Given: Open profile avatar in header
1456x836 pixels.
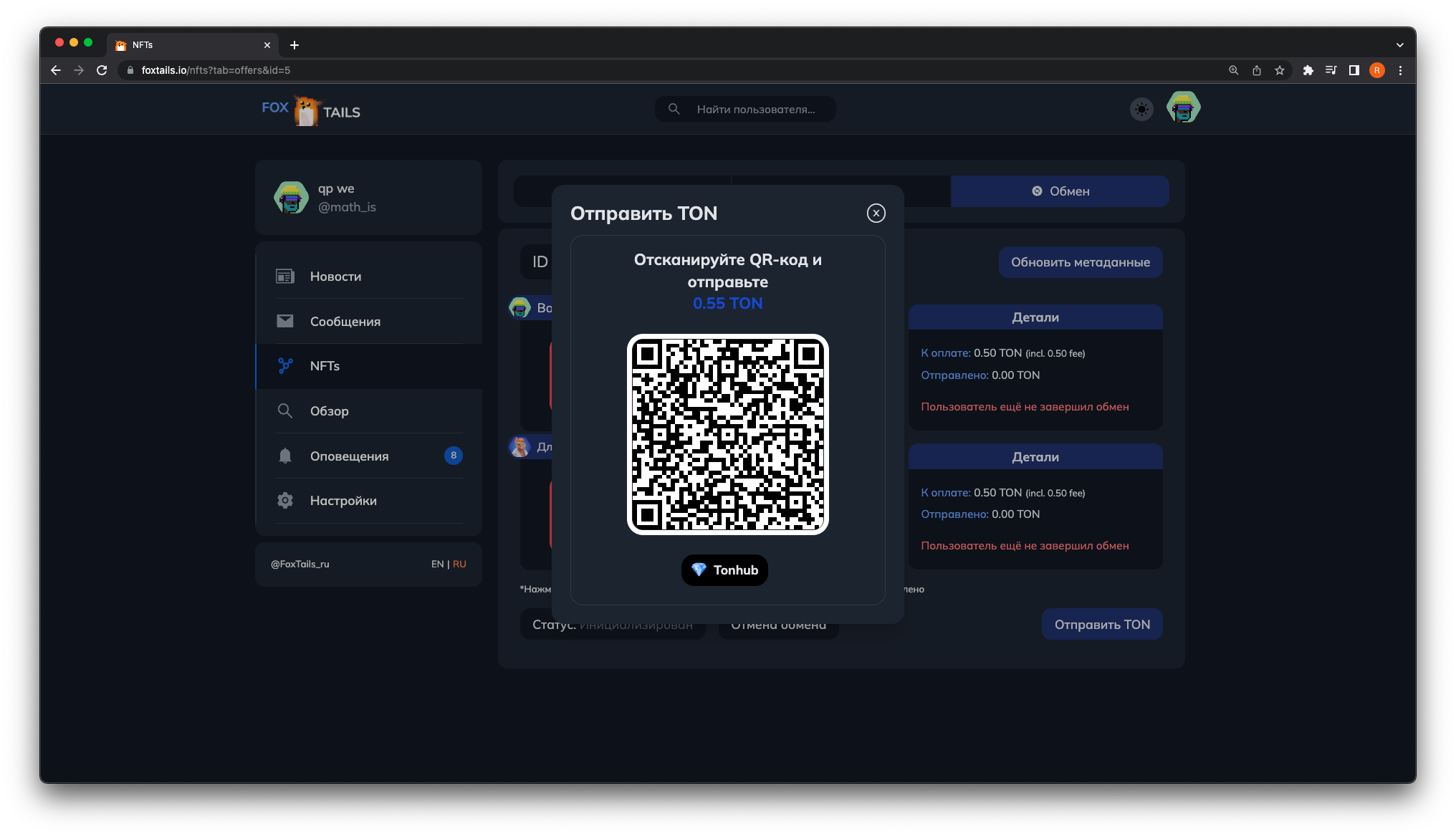Looking at the screenshot, I should pyautogui.click(x=1183, y=108).
